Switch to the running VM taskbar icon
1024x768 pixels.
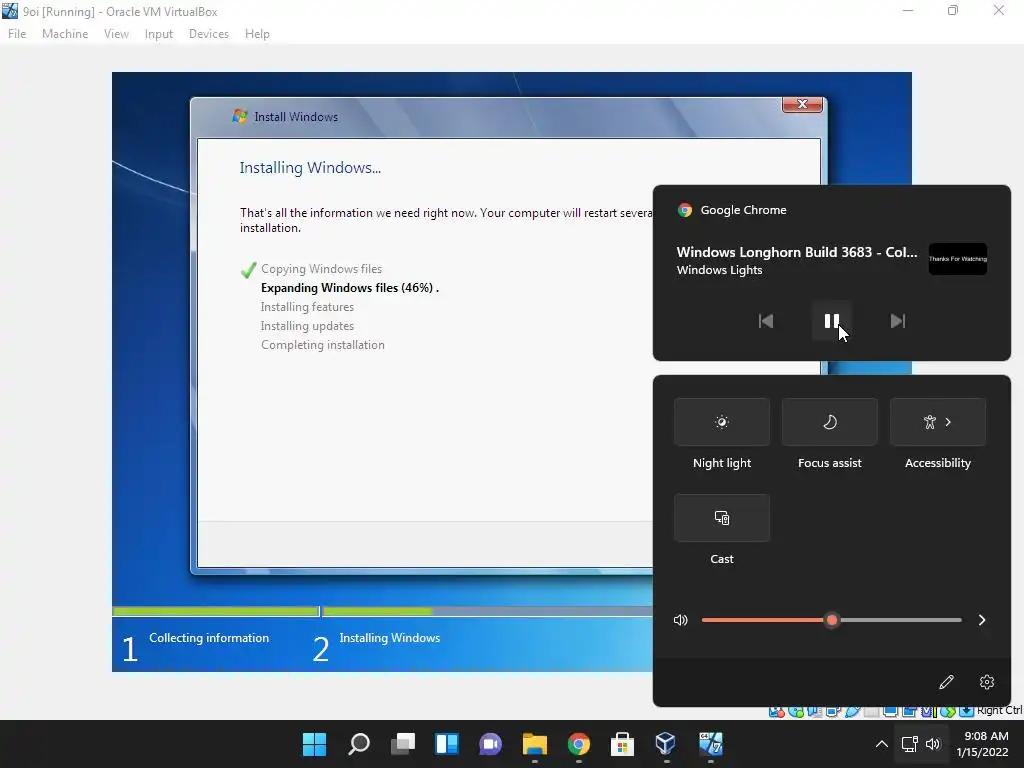coord(711,744)
